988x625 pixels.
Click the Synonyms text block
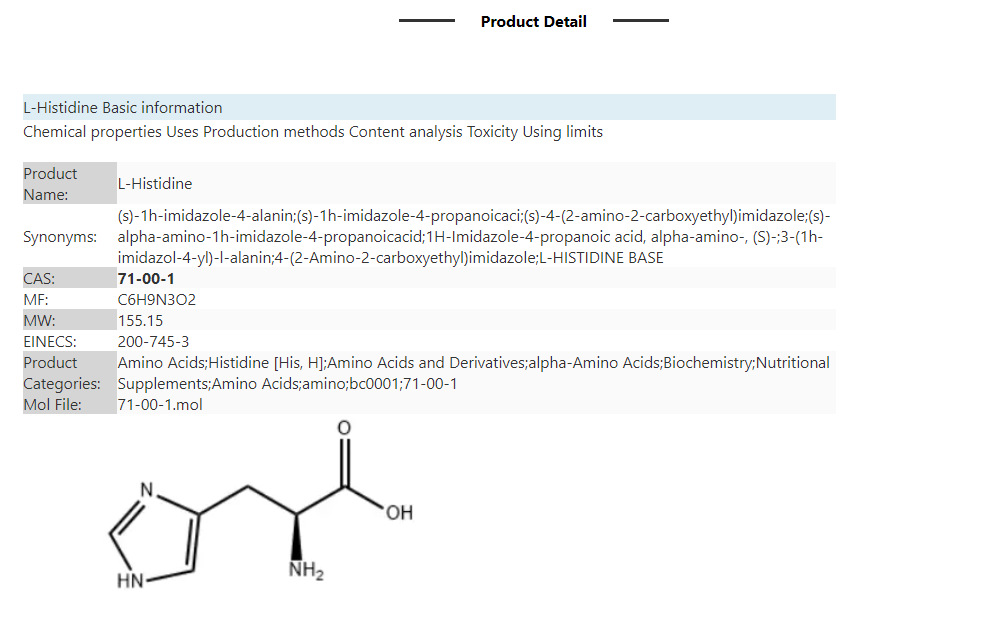pyautogui.click(x=474, y=236)
